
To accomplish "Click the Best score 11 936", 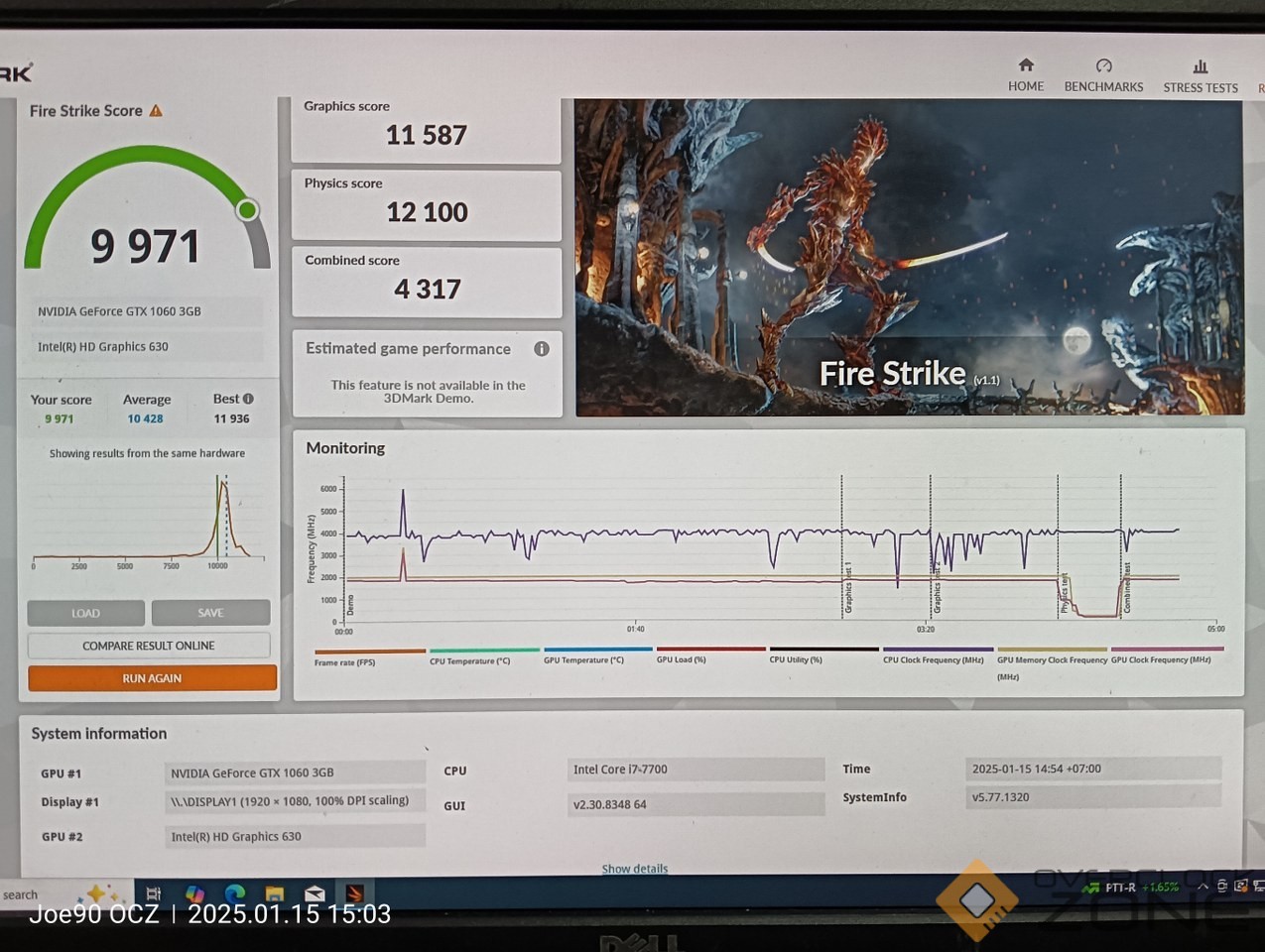I will point(231,418).
